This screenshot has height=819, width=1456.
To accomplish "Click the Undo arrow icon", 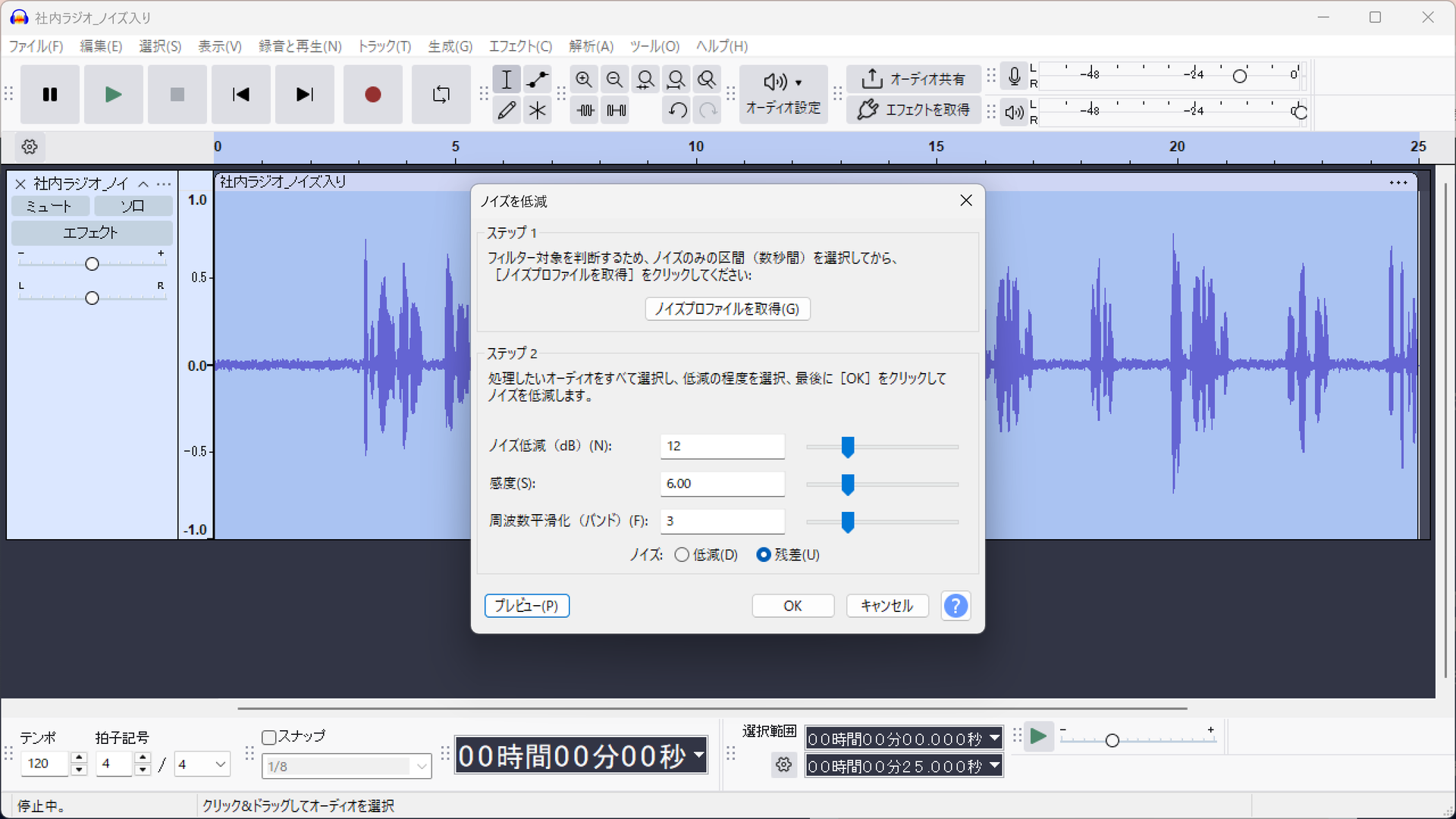I will pyautogui.click(x=677, y=111).
